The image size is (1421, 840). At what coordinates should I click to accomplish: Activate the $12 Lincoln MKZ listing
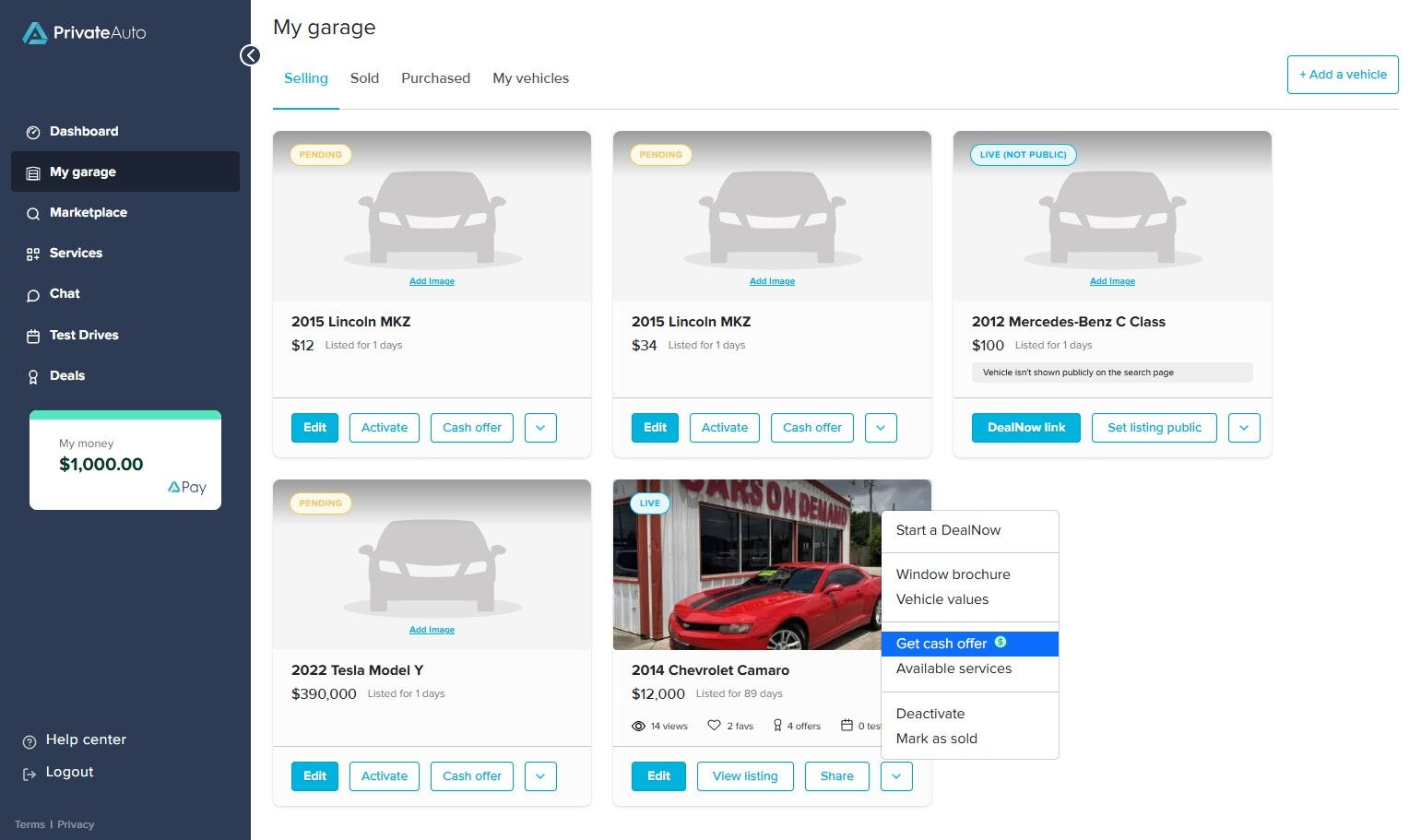point(385,428)
